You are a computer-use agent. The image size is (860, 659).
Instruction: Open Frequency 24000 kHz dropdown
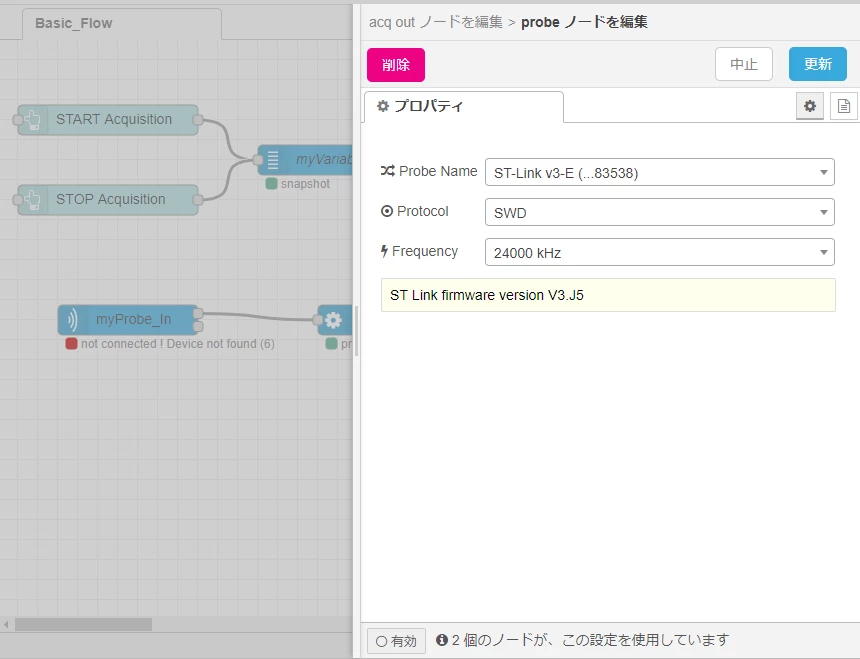click(659, 252)
